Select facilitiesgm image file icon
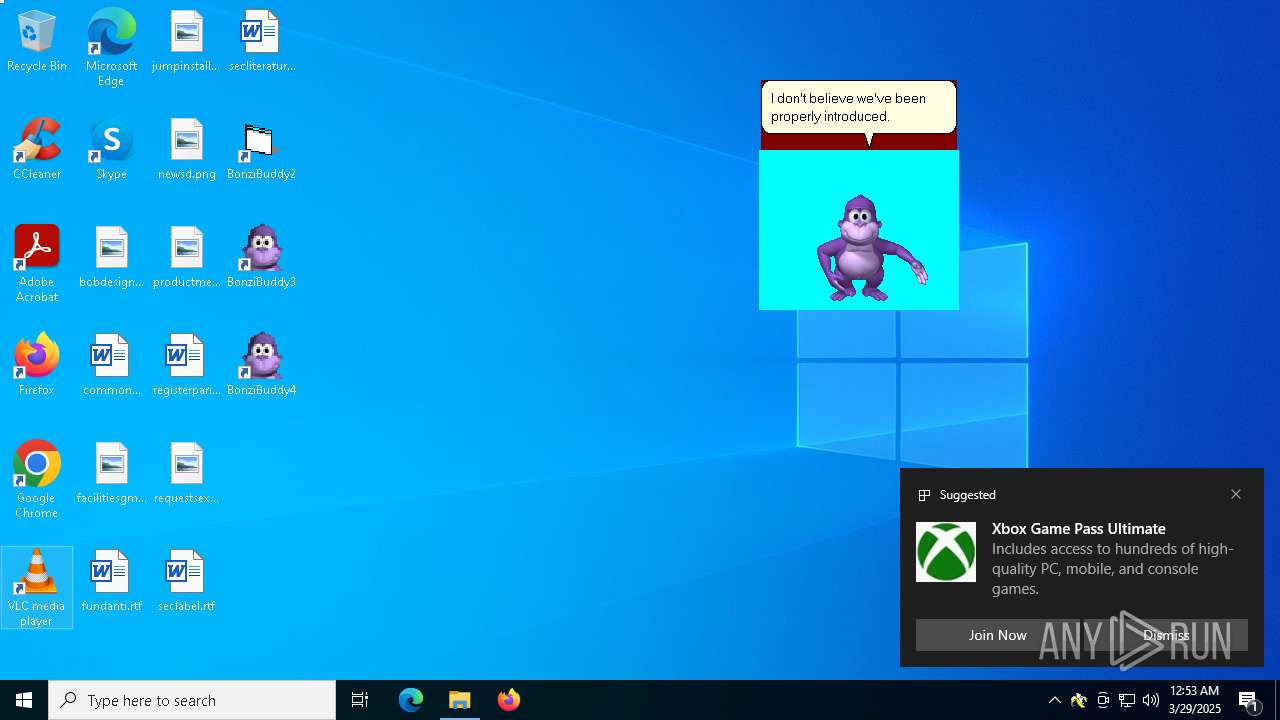The width and height of the screenshot is (1280, 720). (111, 473)
